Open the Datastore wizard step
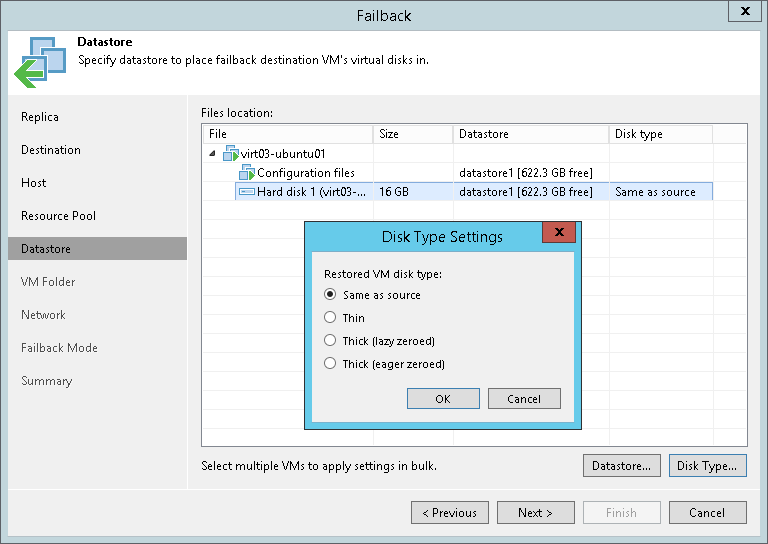The height and width of the screenshot is (544, 768). coord(97,249)
